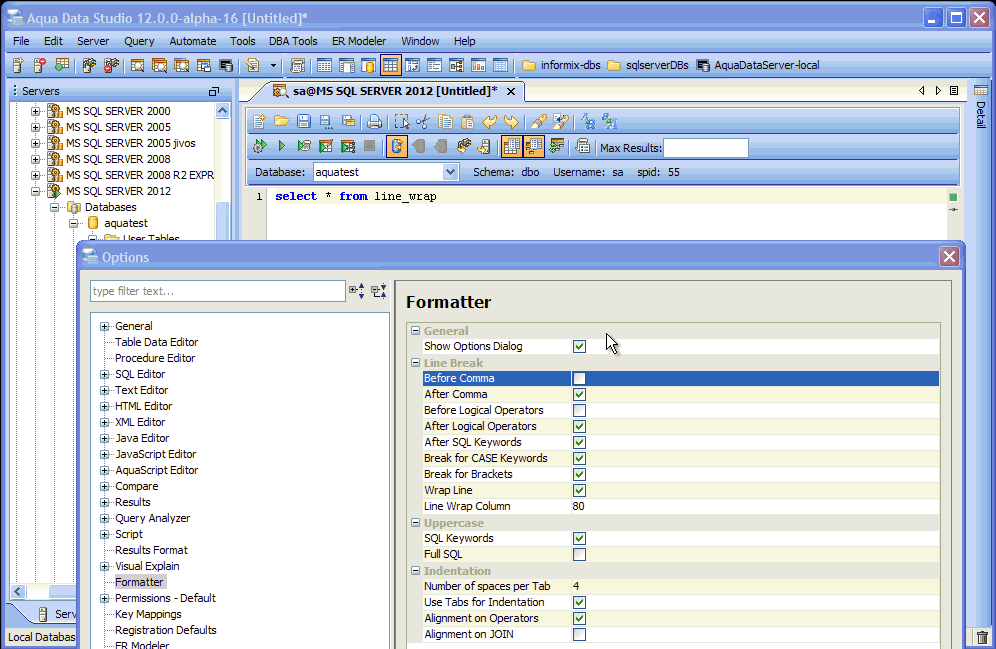Image resolution: width=996 pixels, height=649 pixels.
Task: Click the collapse all icon in Options dialog
Action: pyautogui.click(x=379, y=291)
